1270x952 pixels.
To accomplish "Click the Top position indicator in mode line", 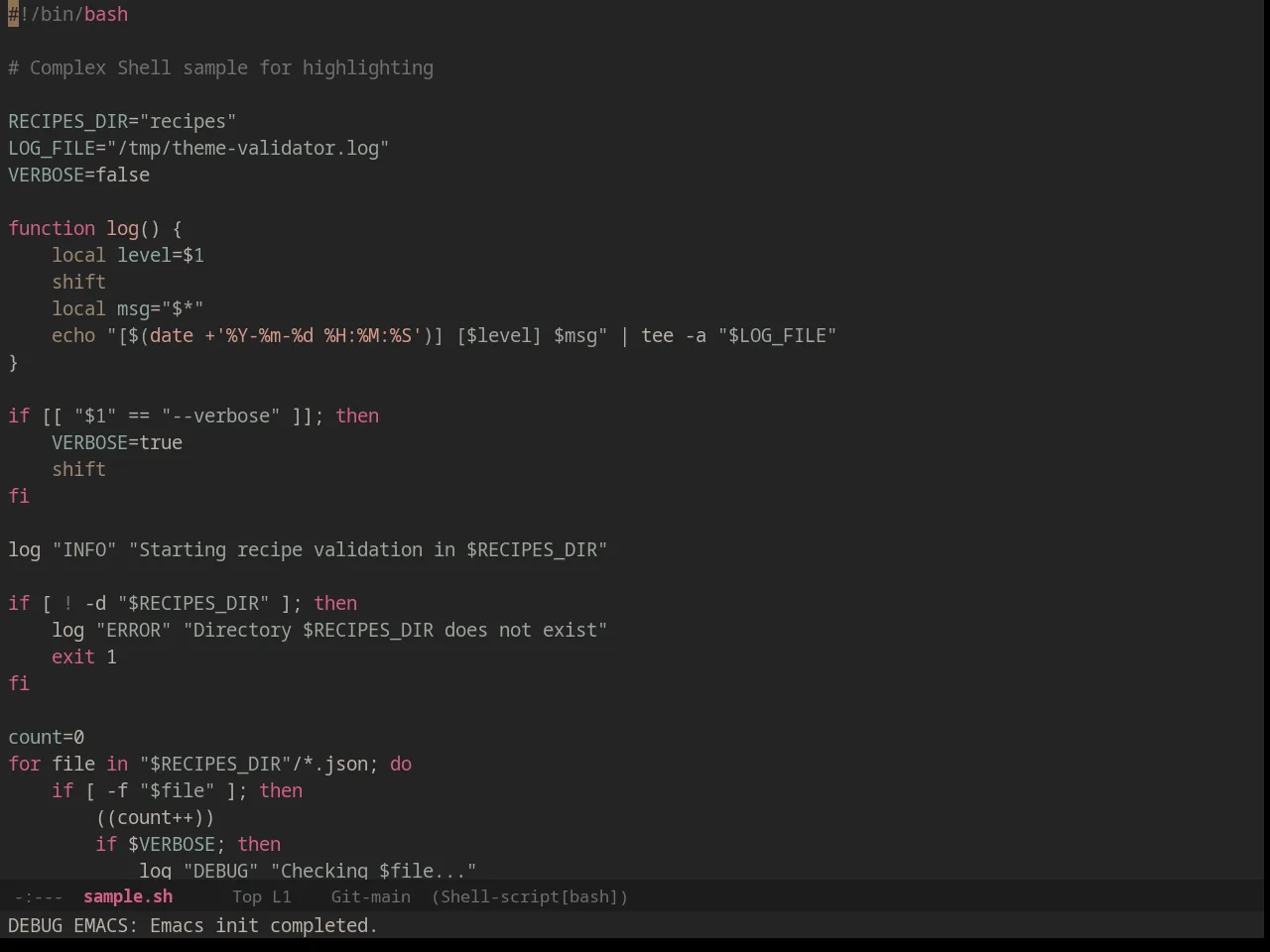I will coord(246,896).
